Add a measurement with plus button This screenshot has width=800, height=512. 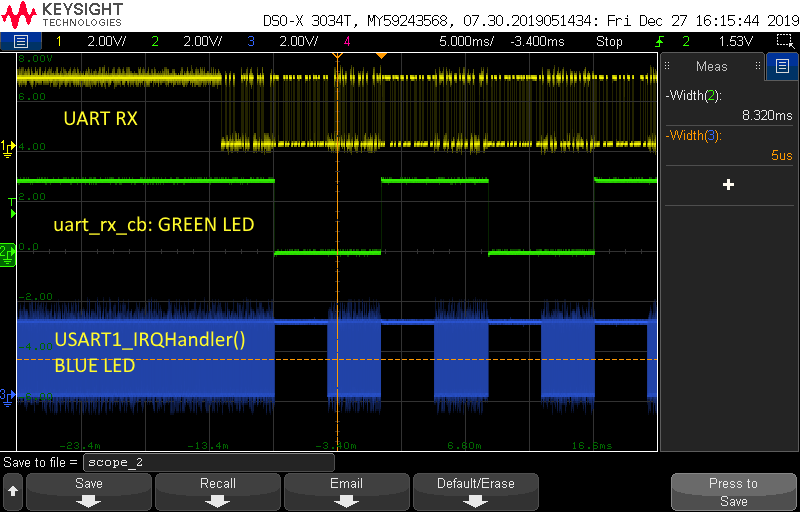coord(729,185)
